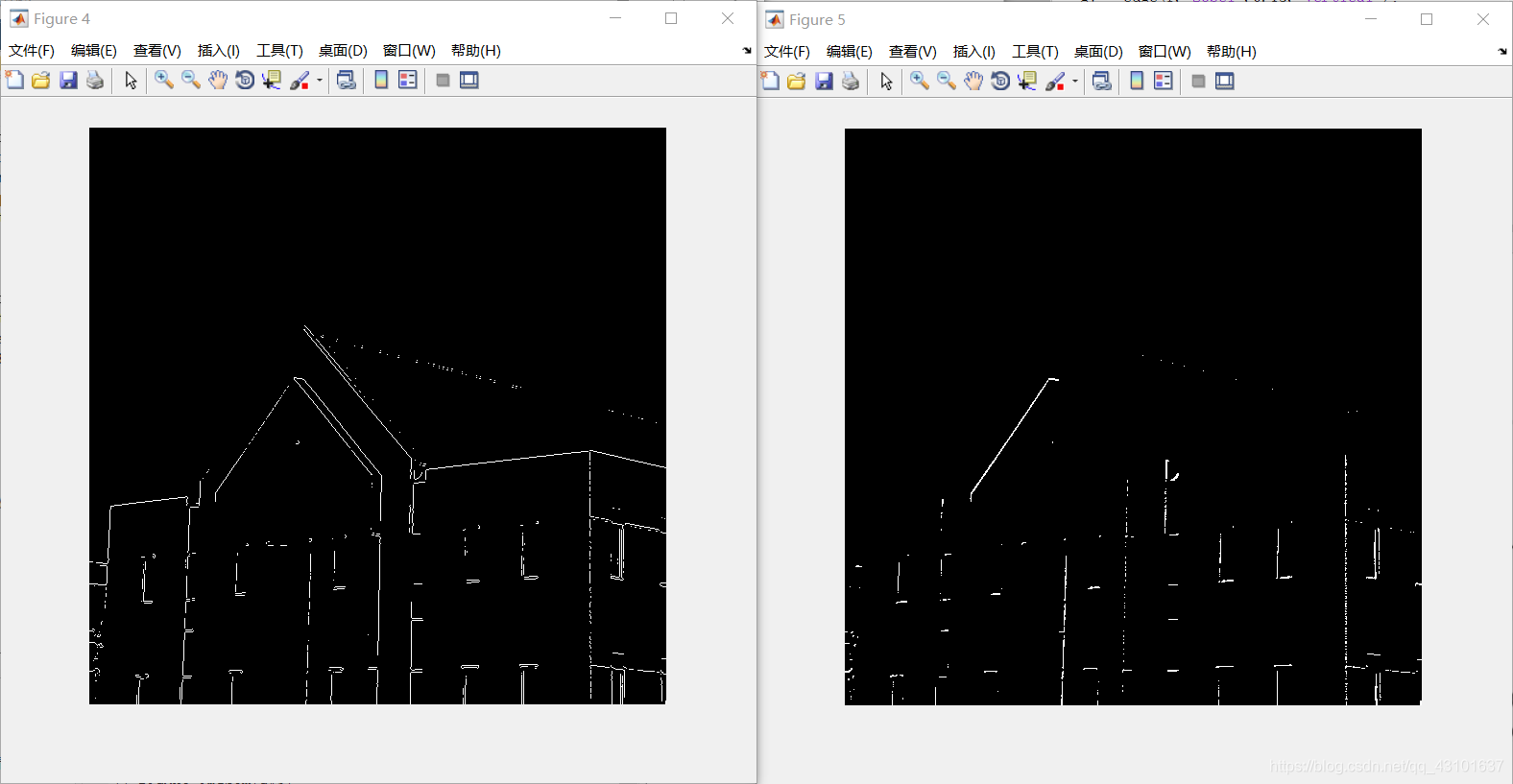Open 编辑(E) menu in Figure 5
This screenshot has width=1513, height=784.
coord(850,52)
